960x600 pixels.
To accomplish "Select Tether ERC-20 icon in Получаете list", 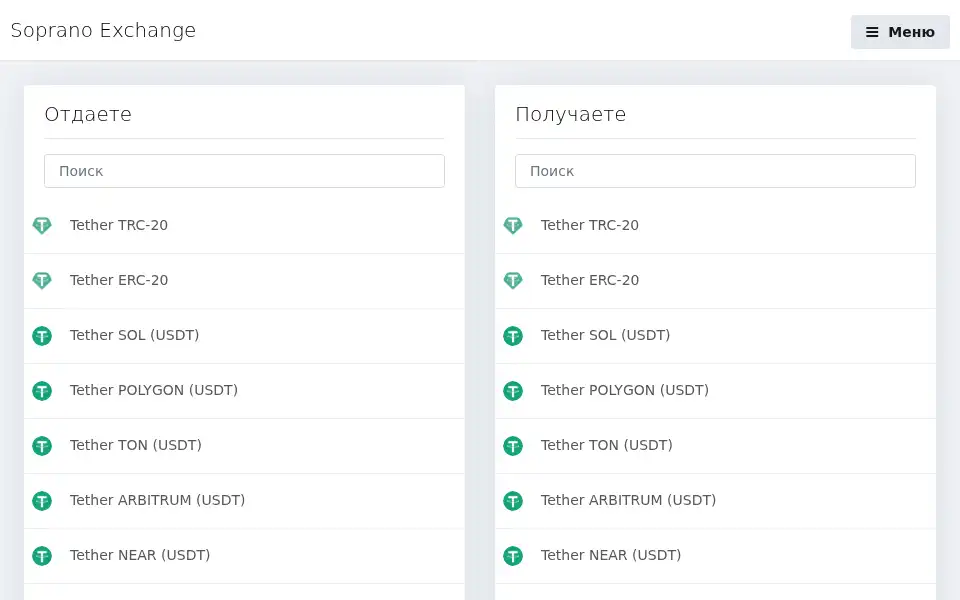I will pyautogui.click(x=513, y=280).
